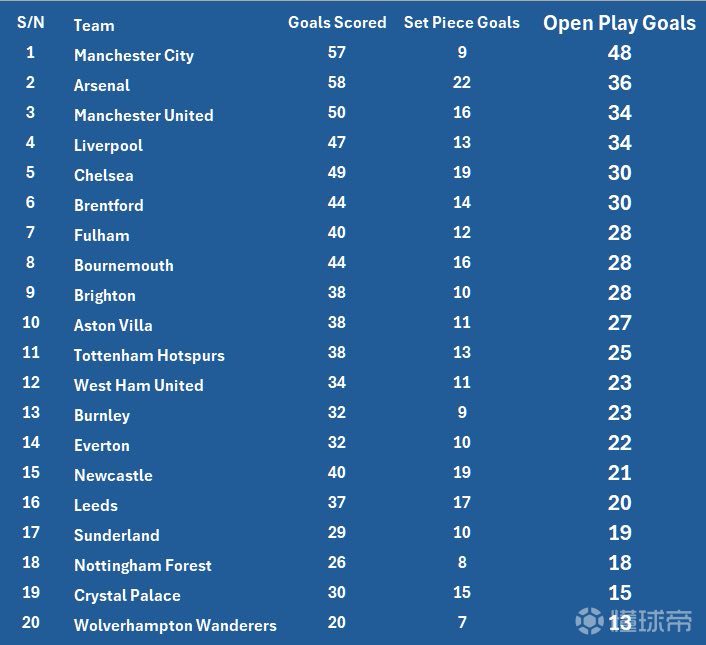Click the "Set Piece Goals" header
Image resolution: width=706 pixels, height=645 pixels.
461,22
